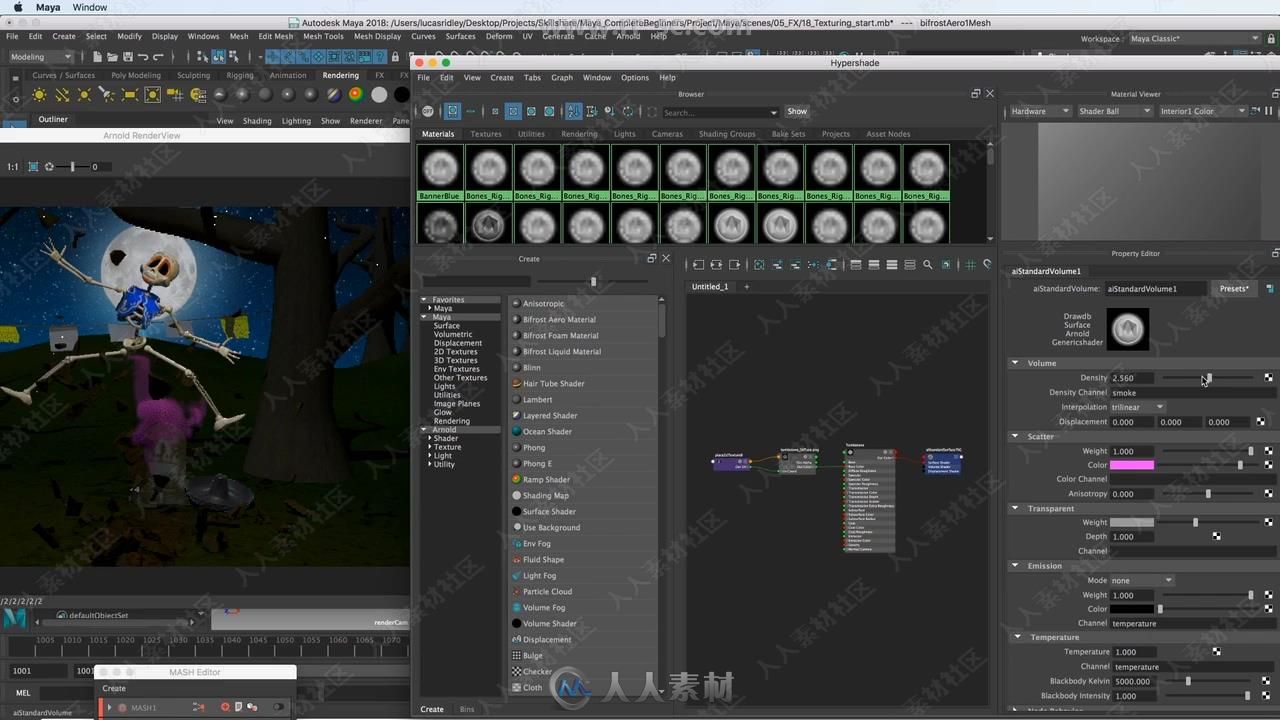Switch to the Shading Groups browser tab
The width and height of the screenshot is (1280, 720).
(x=727, y=134)
